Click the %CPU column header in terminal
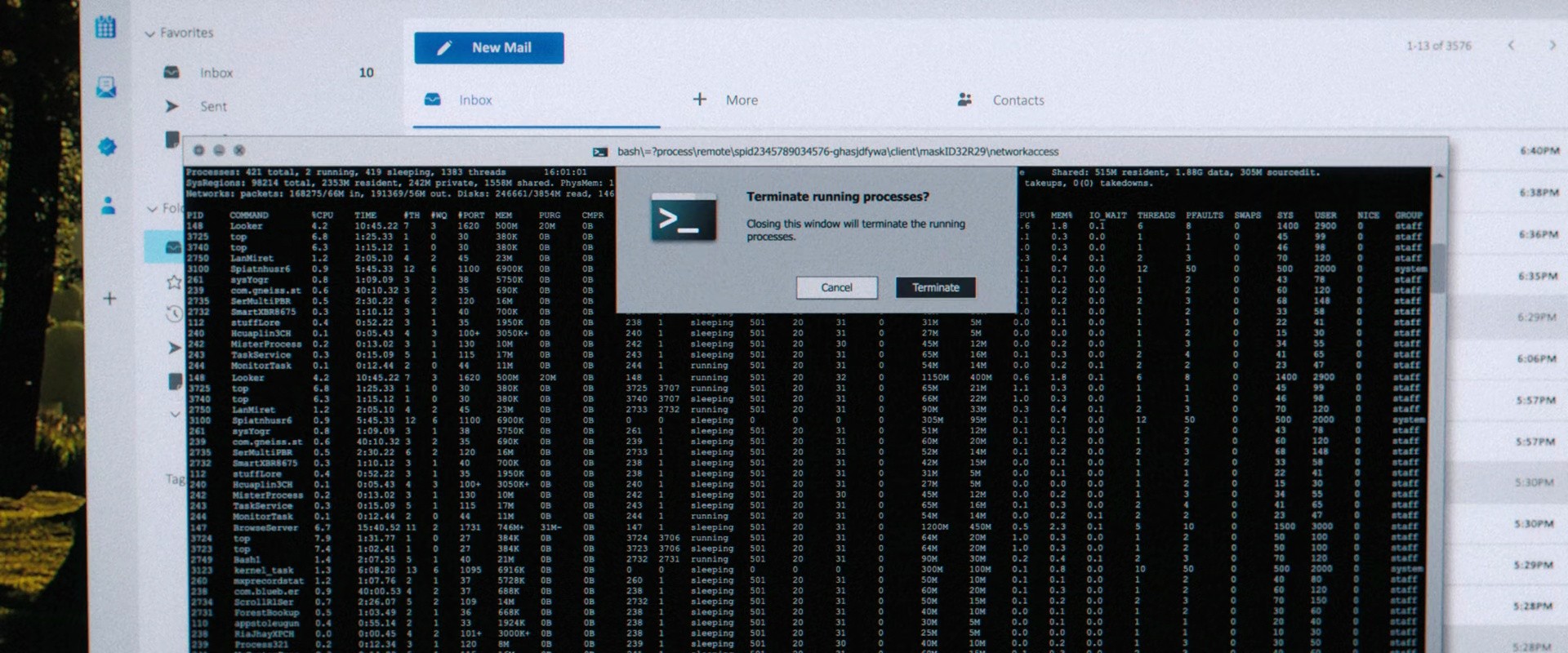 pyautogui.click(x=323, y=215)
